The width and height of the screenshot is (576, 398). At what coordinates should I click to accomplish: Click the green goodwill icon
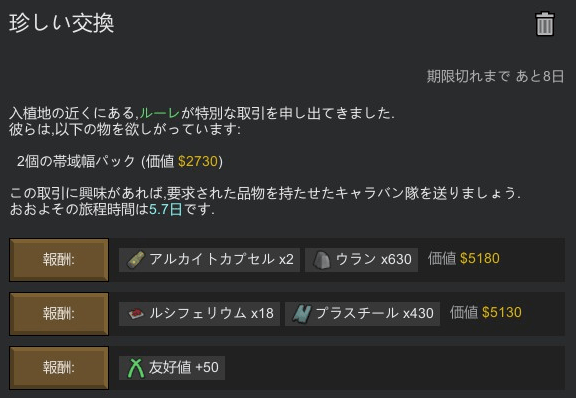coord(136,368)
